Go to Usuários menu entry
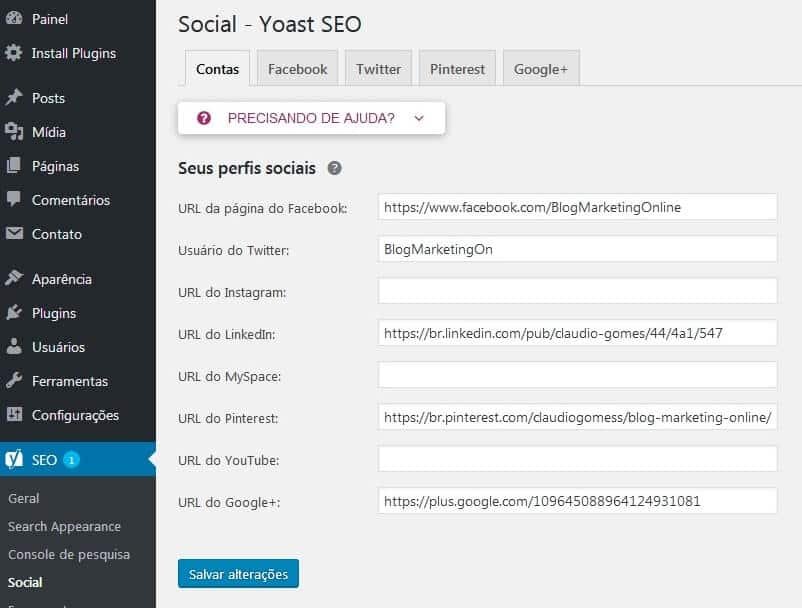Image resolution: width=802 pixels, height=608 pixels. click(58, 347)
